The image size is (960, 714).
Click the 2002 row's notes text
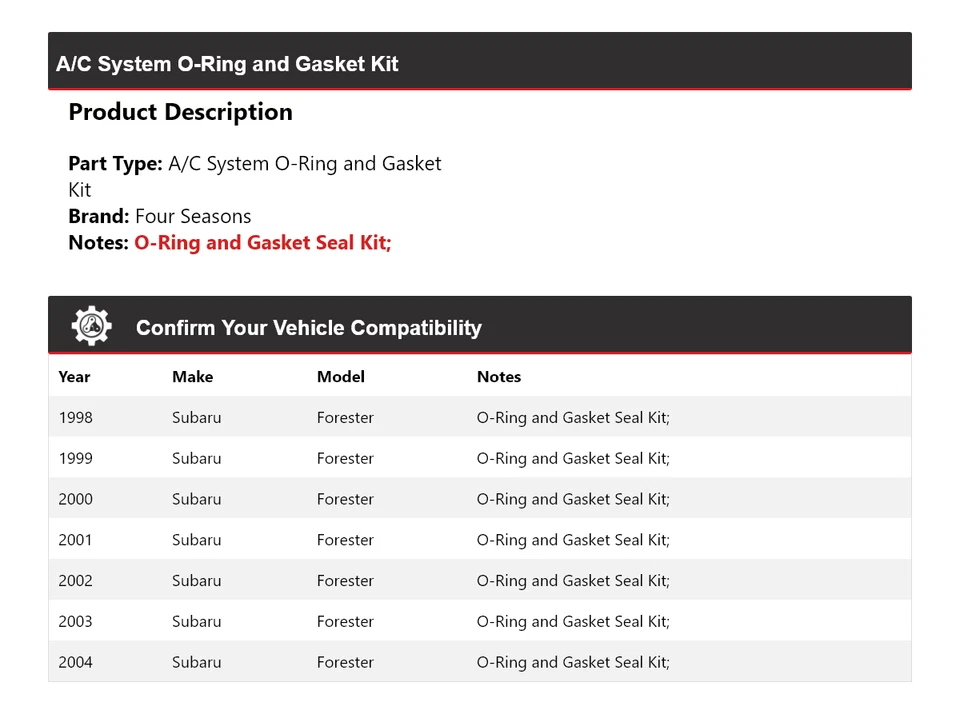pos(573,581)
